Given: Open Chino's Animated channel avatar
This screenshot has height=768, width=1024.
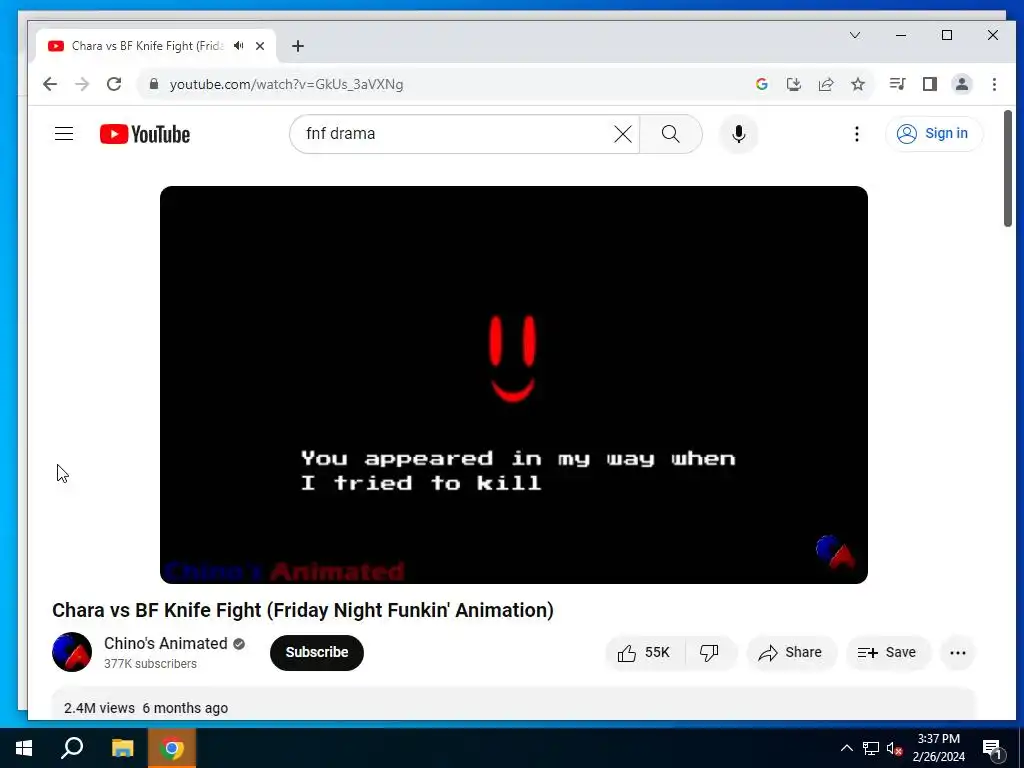Looking at the screenshot, I should (x=72, y=652).
